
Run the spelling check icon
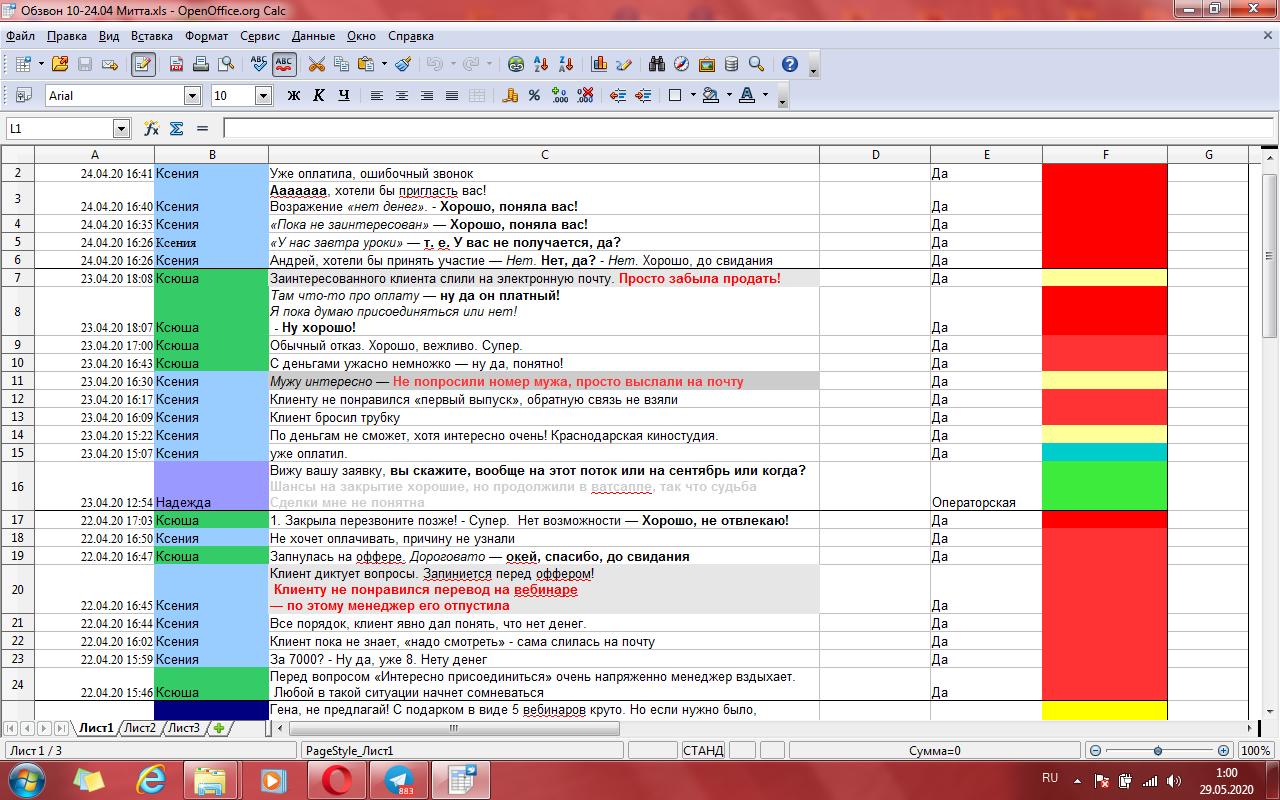[x=259, y=64]
